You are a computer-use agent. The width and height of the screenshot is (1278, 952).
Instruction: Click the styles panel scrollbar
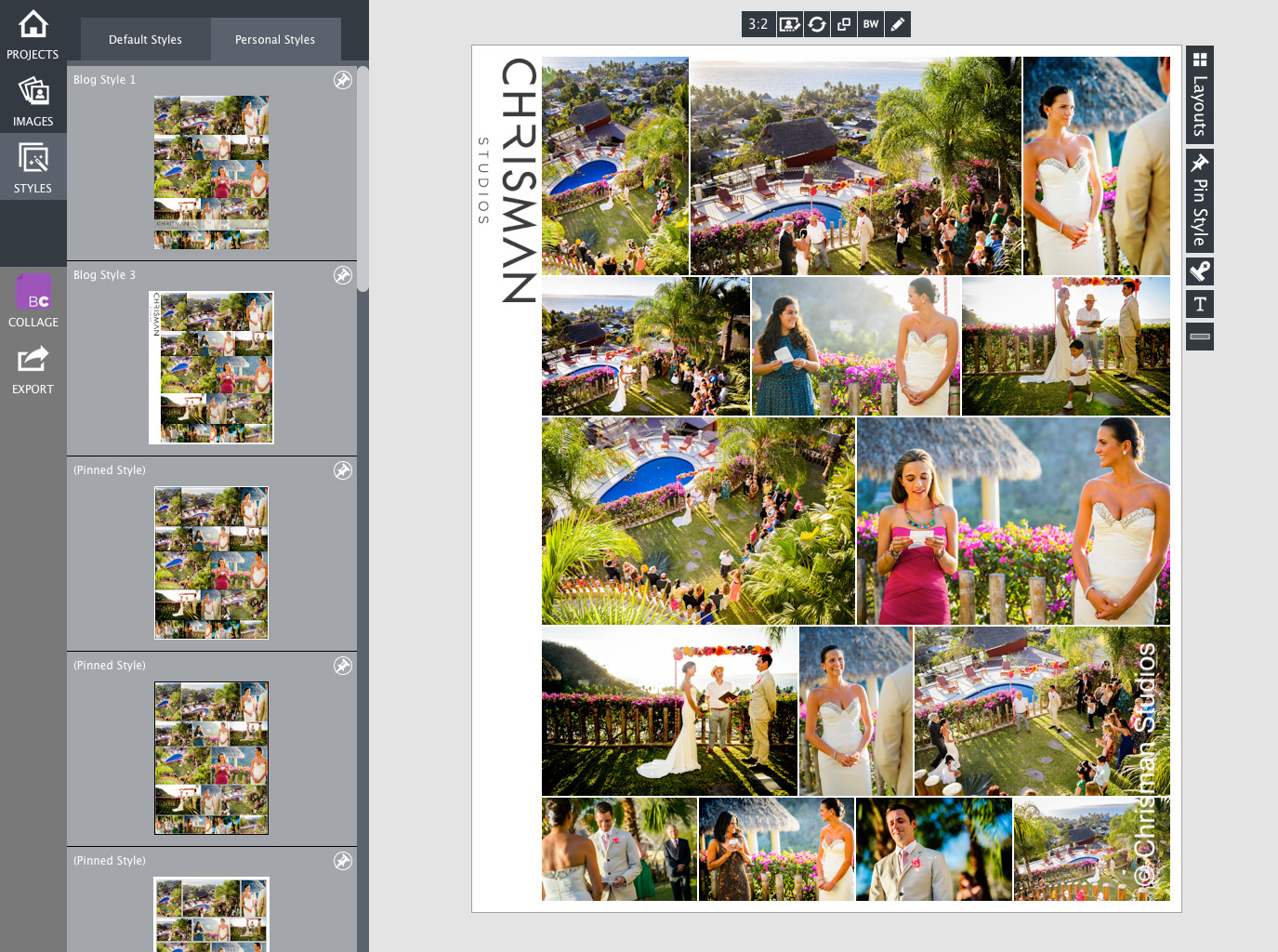click(362, 178)
